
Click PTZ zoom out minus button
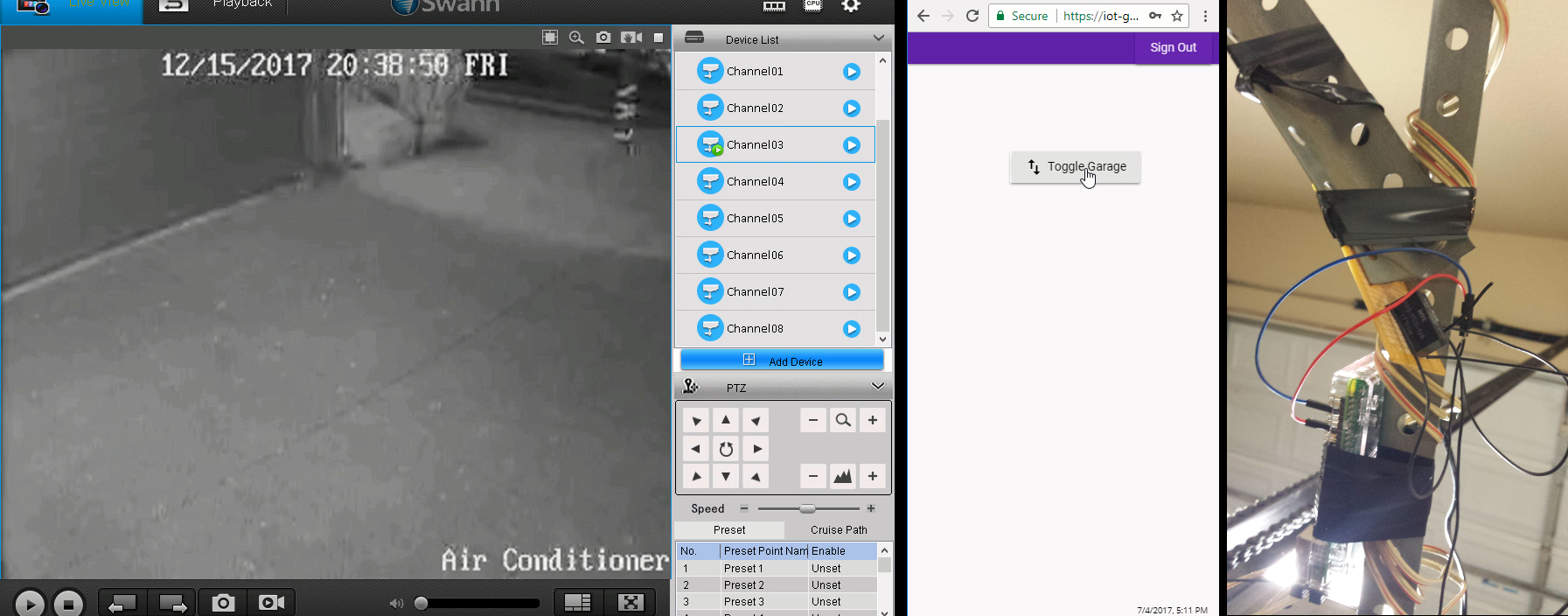(x=813, y=420)
